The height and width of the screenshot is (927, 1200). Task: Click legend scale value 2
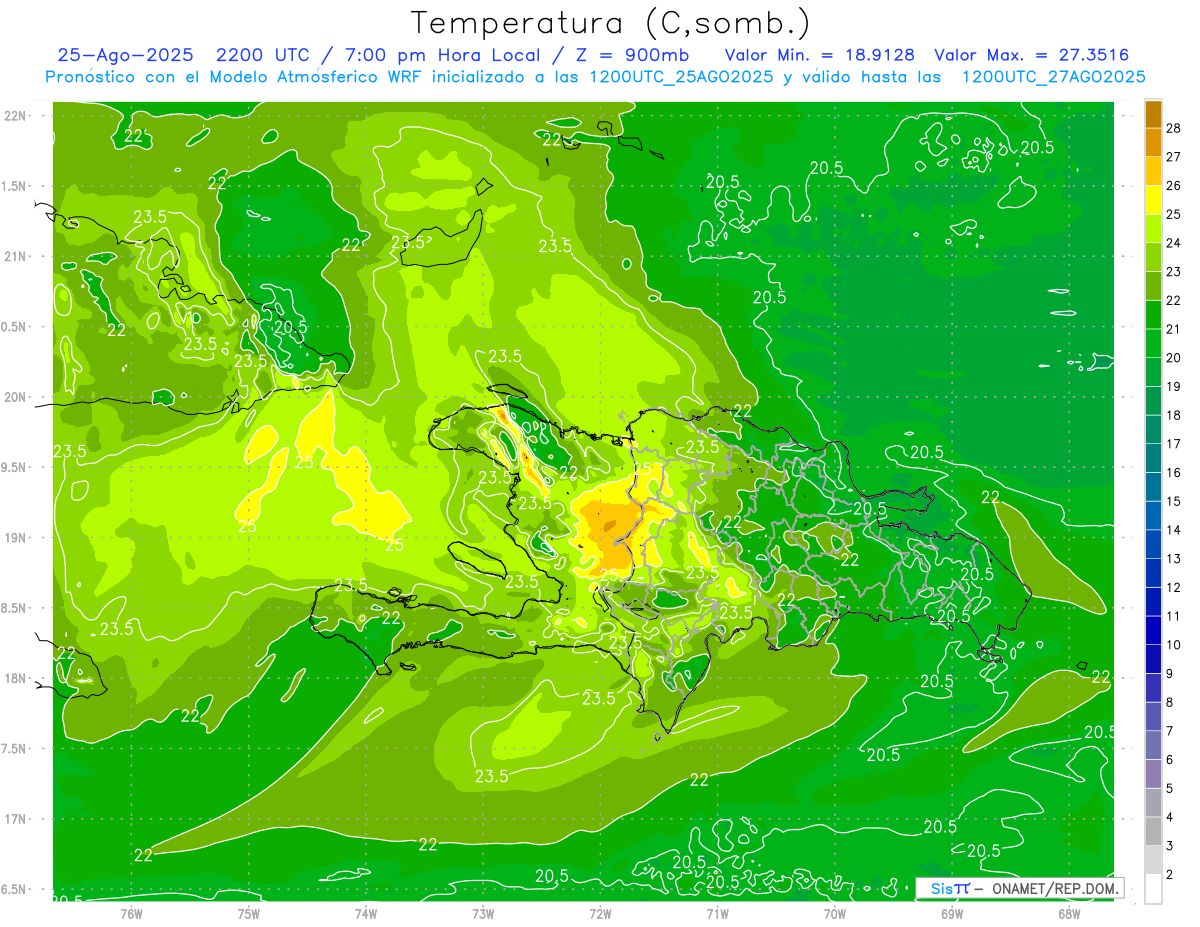click(1171, 875)
